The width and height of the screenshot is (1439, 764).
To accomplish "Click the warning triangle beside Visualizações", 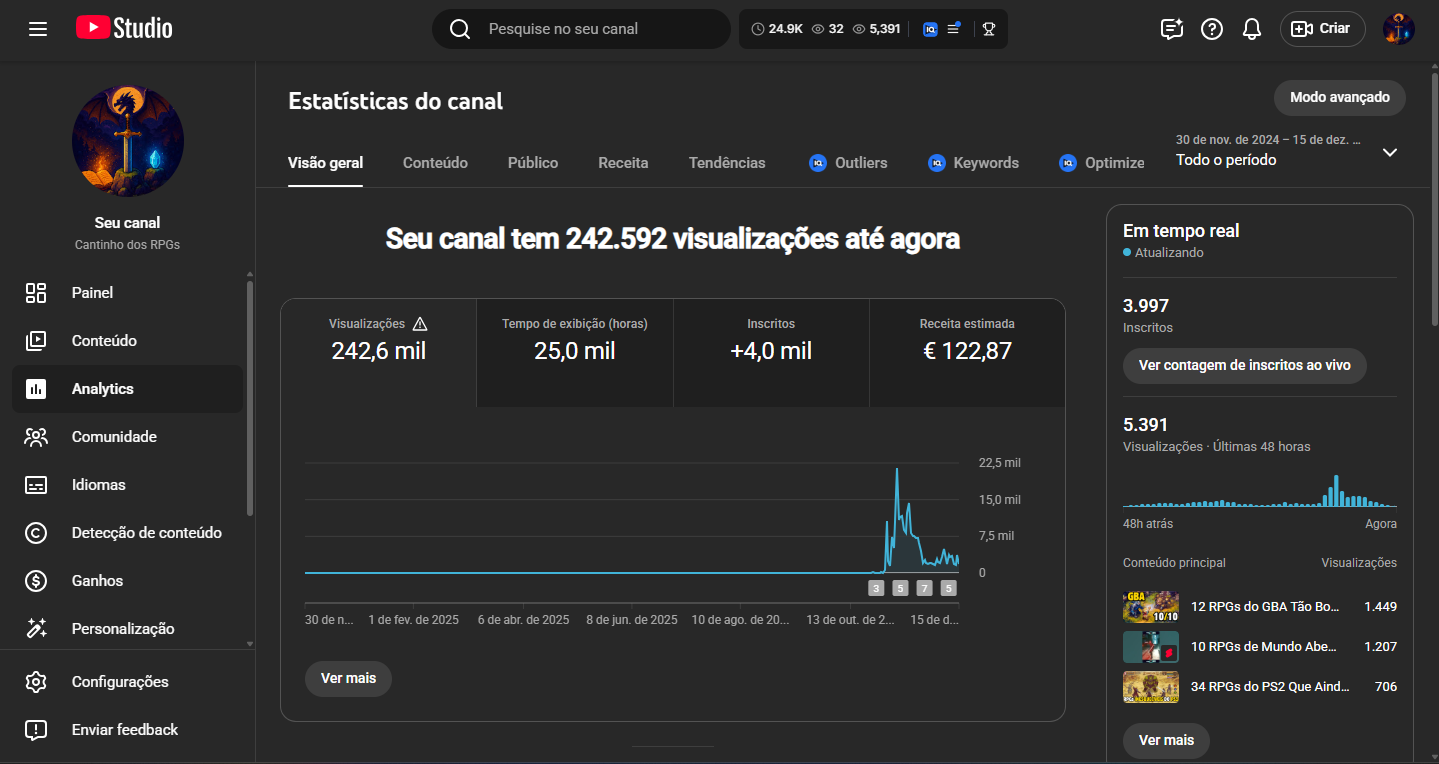I will click(420, 323).
